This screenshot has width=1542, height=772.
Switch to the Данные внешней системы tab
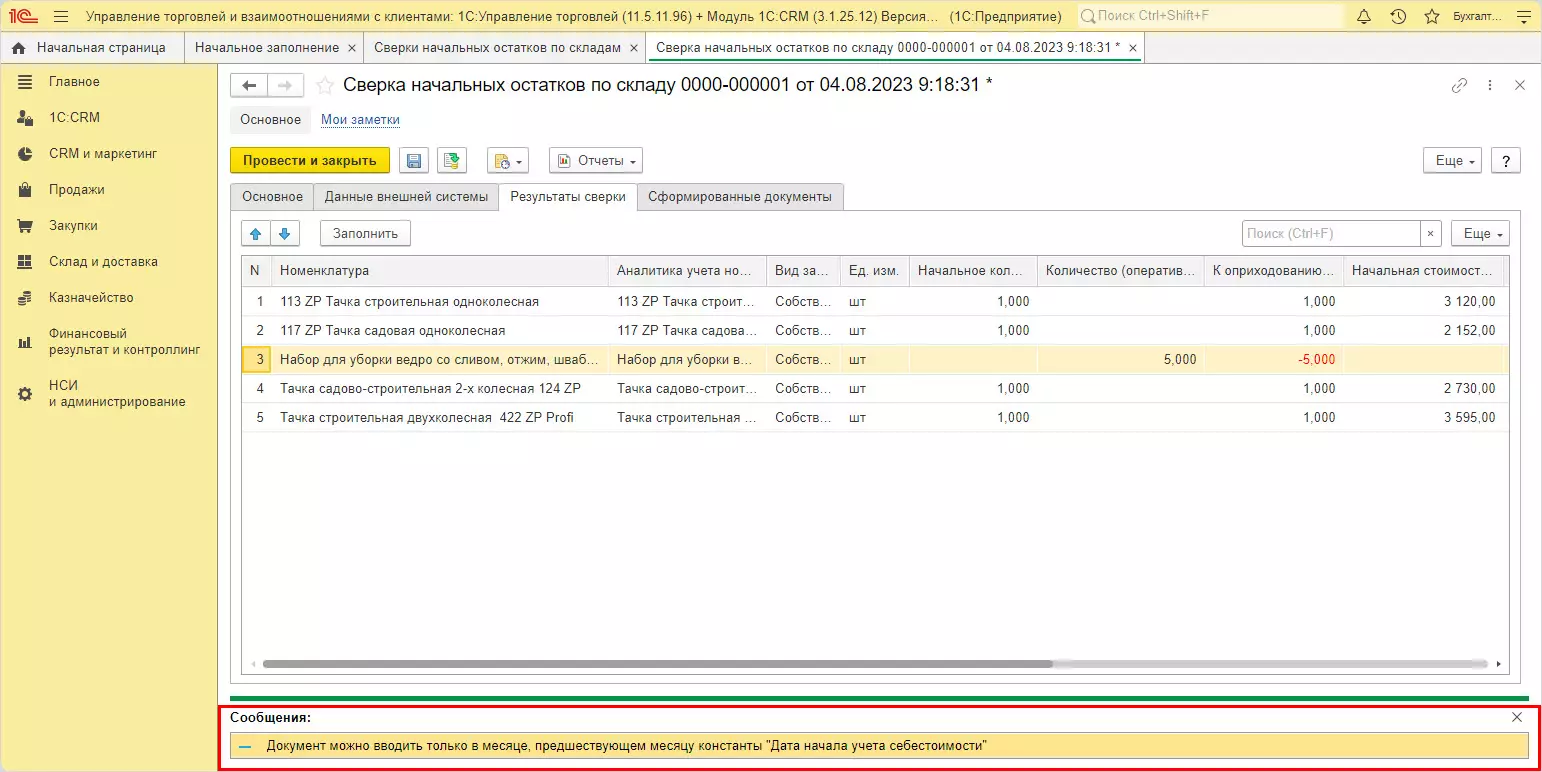click(406, 197)
